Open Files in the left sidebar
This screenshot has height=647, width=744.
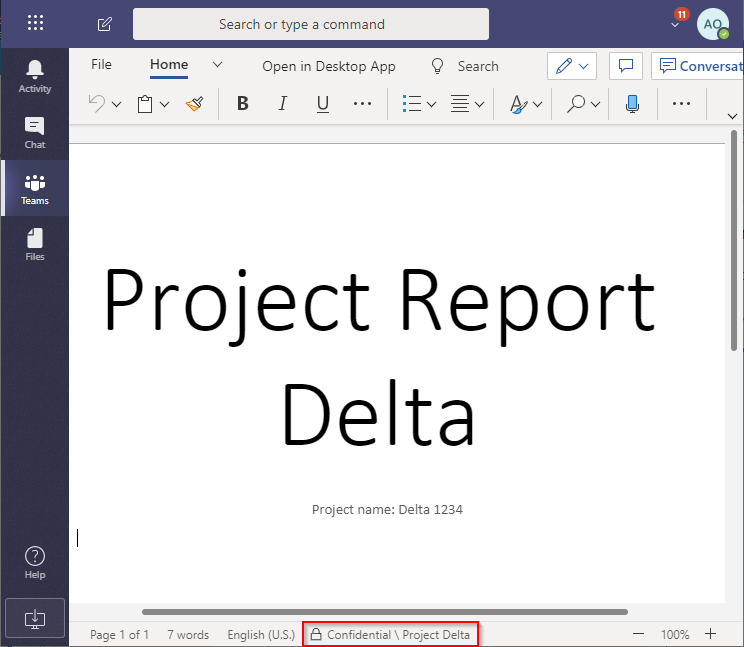click(35, 244)
